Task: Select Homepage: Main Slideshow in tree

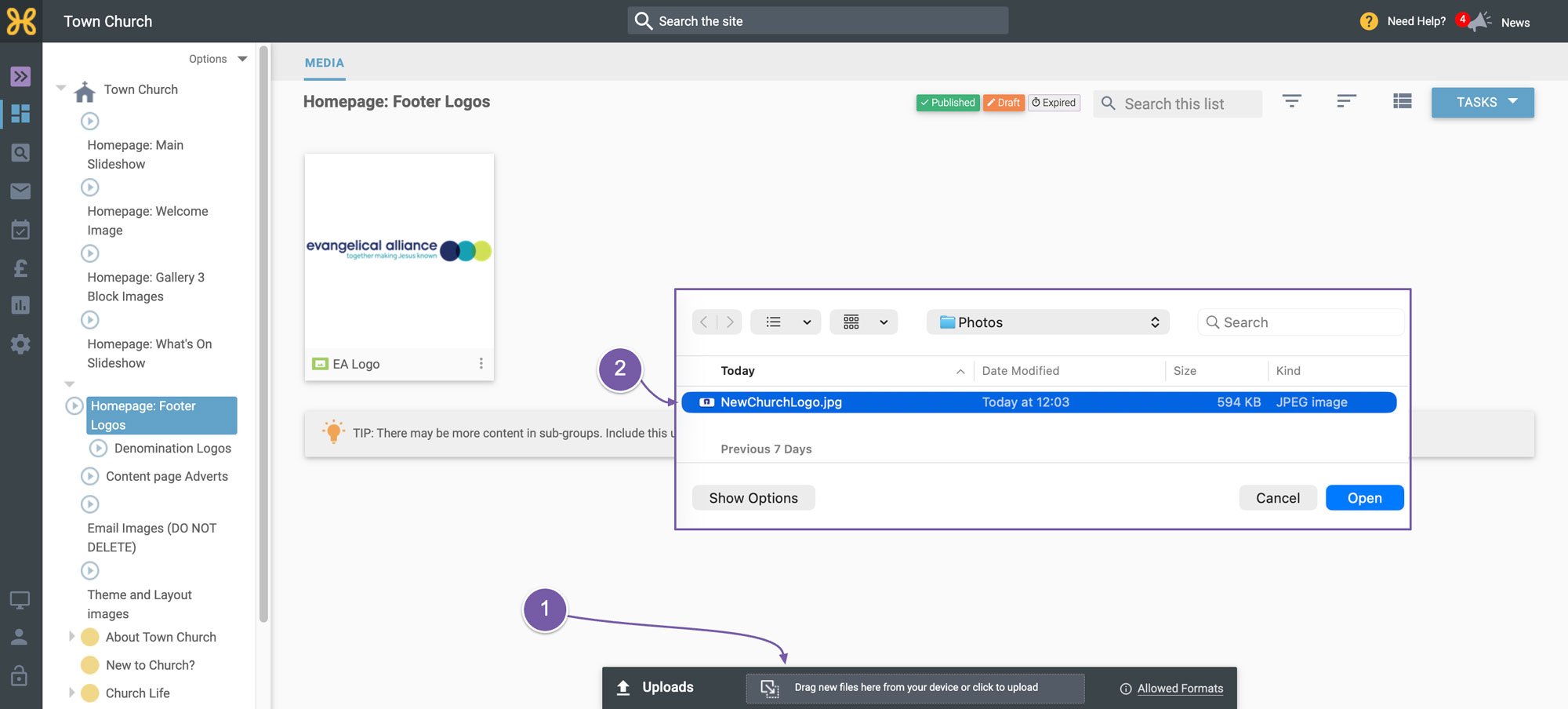Action: point(136,155)
